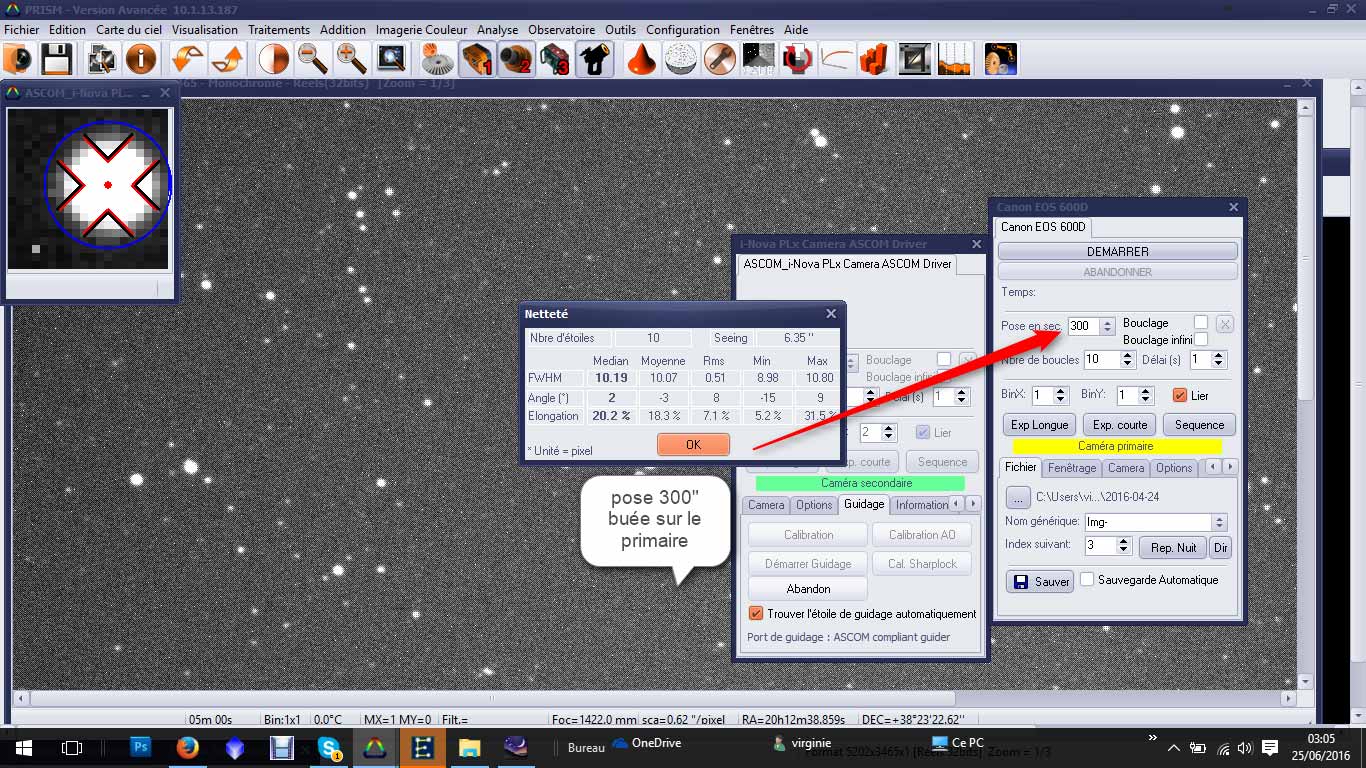Image resolution: width=1366 pixels, height=768 pixels.
Task: Open the Traitements menu
Action: coord(279,30)
